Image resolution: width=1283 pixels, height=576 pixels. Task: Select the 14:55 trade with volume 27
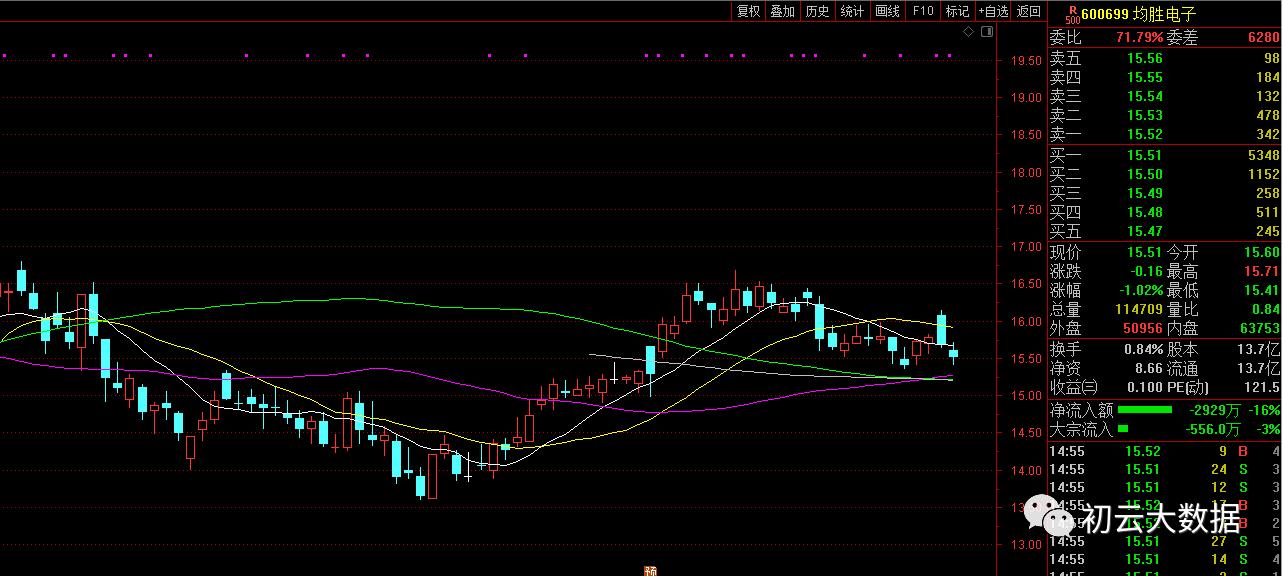pos(1164,541)
